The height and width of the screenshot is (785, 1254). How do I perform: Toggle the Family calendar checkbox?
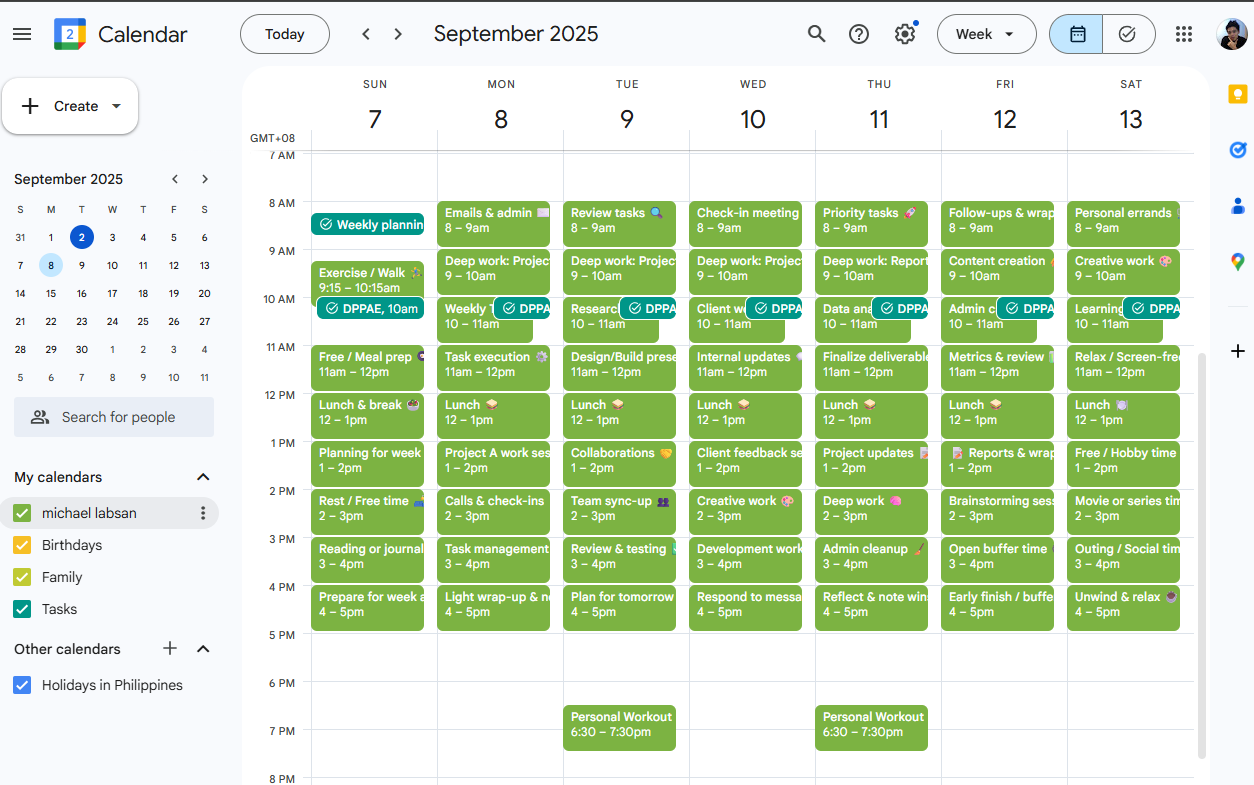click(22, 577)
